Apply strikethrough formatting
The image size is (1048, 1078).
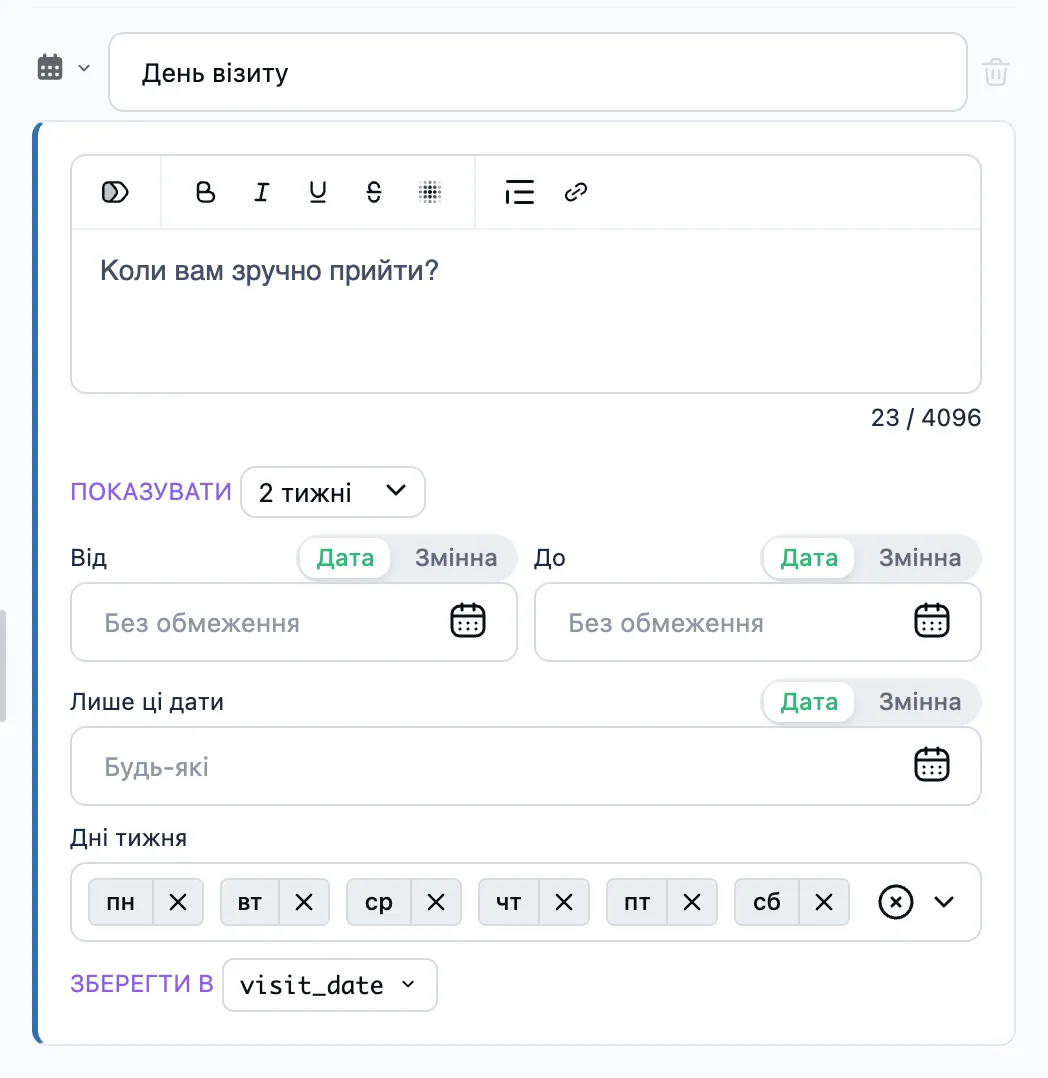[x=373, y=192]
